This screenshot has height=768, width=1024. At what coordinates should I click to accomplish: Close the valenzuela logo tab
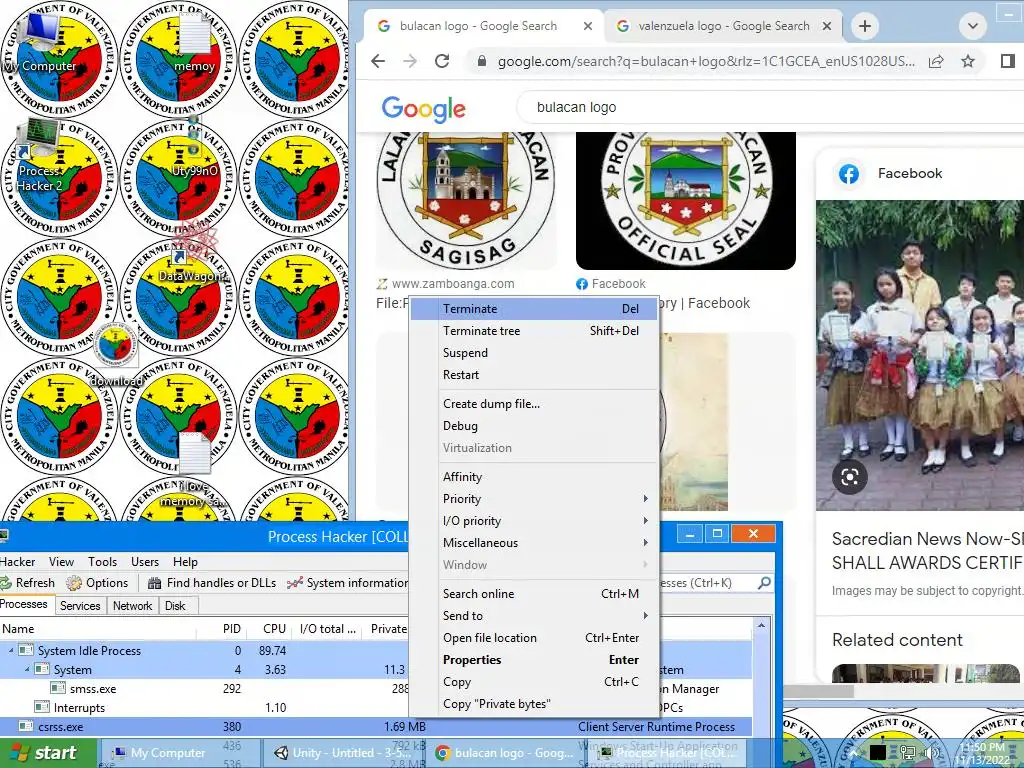click(827, 26)
